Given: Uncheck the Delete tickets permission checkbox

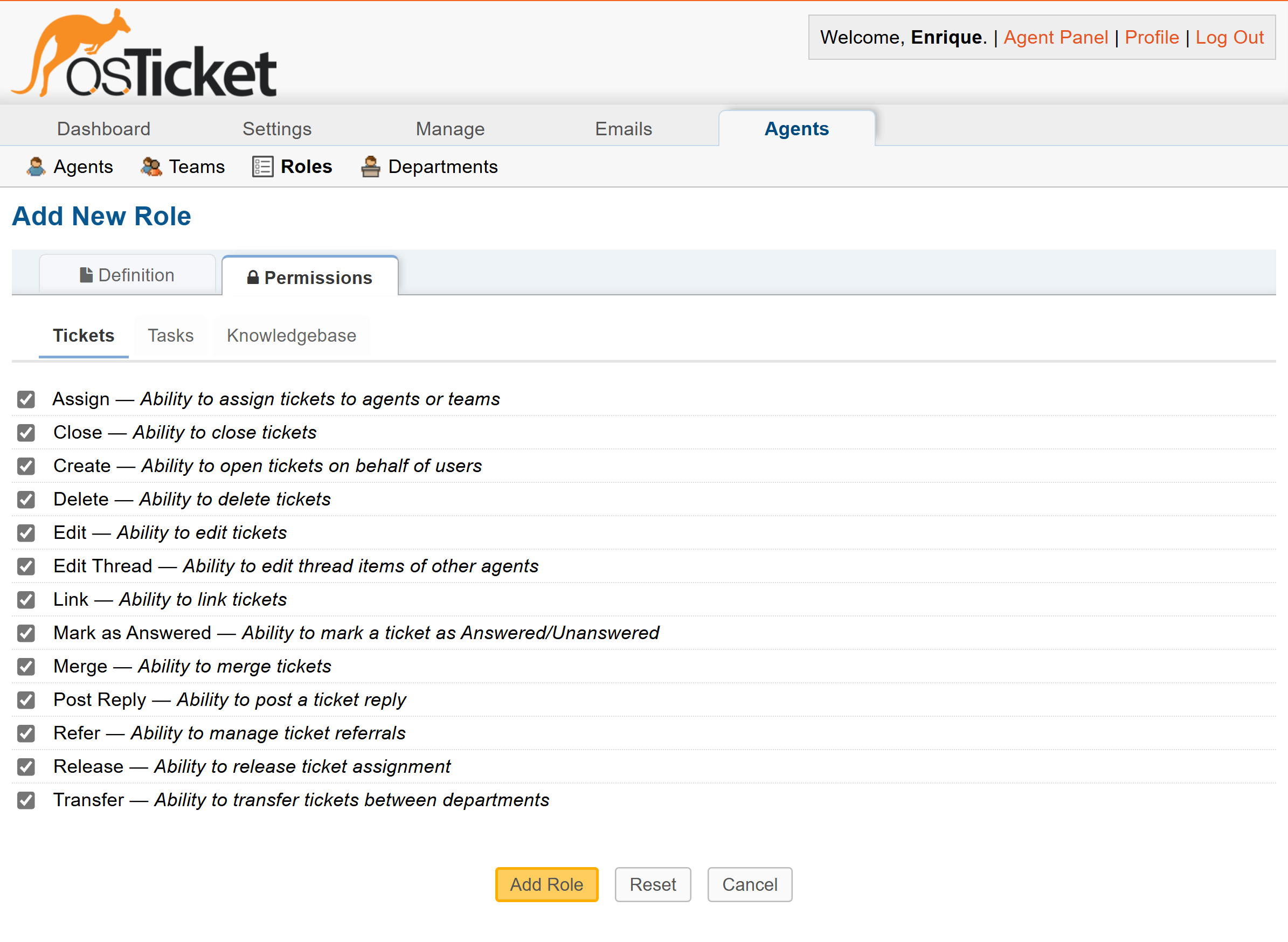Looking at the screenshot, I should click(26, 500).
